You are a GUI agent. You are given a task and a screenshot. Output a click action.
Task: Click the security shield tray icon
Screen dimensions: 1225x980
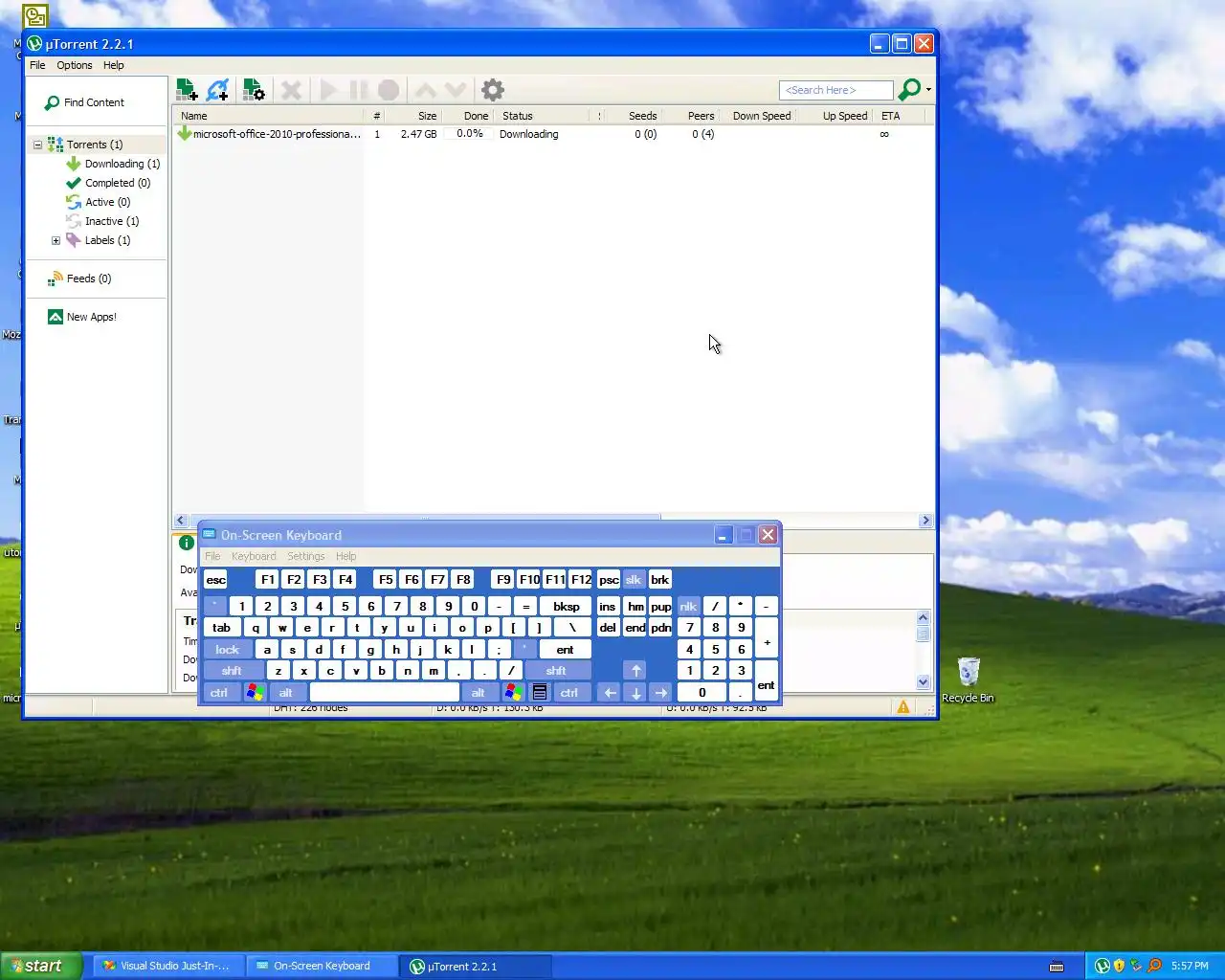1119,966
